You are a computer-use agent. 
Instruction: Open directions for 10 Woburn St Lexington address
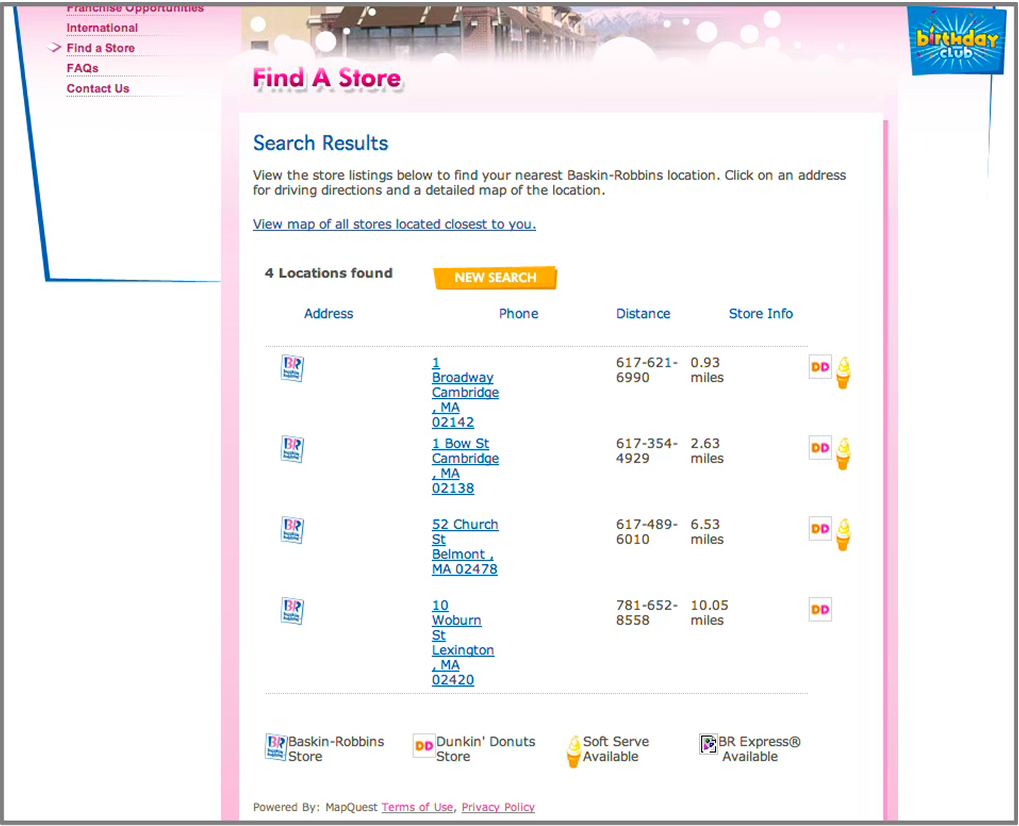pos(463,643)
